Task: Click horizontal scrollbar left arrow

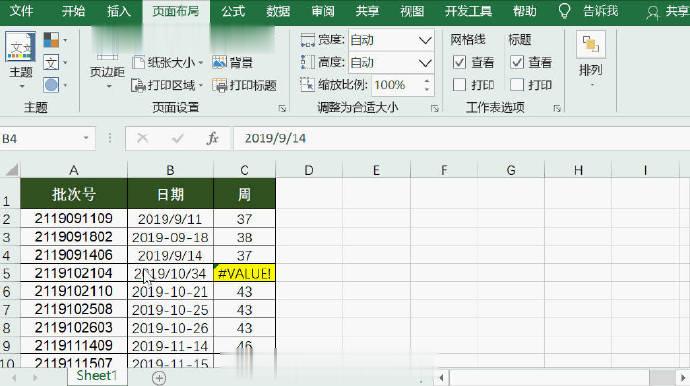Action: 441,377
